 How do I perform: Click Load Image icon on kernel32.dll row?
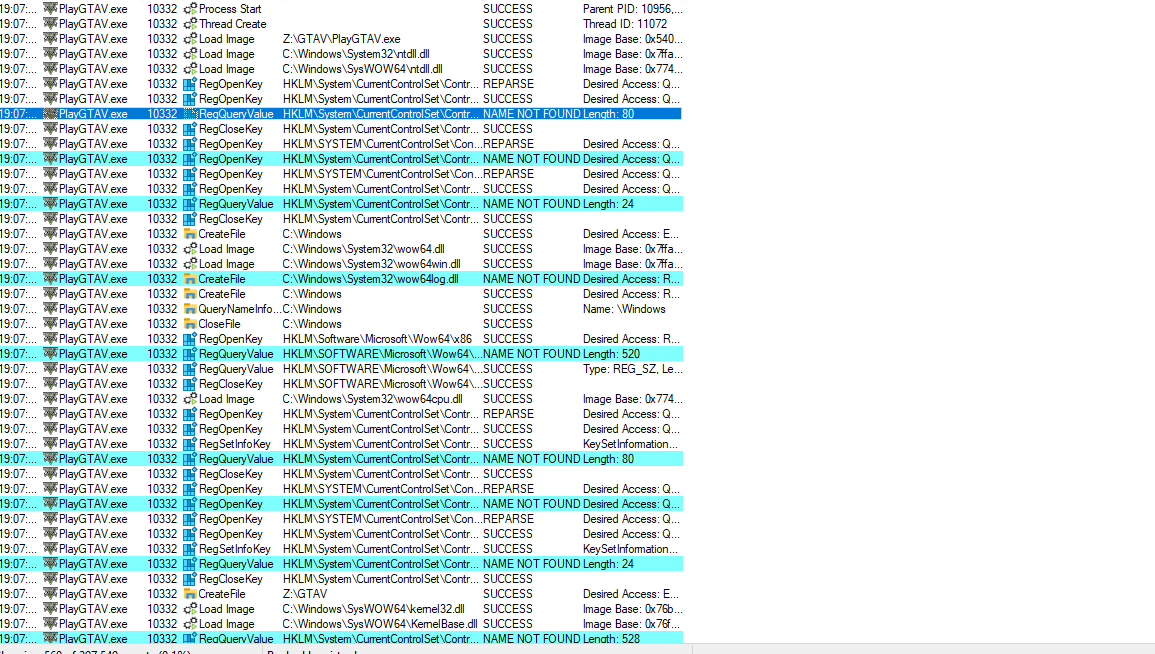click(190, 609)
